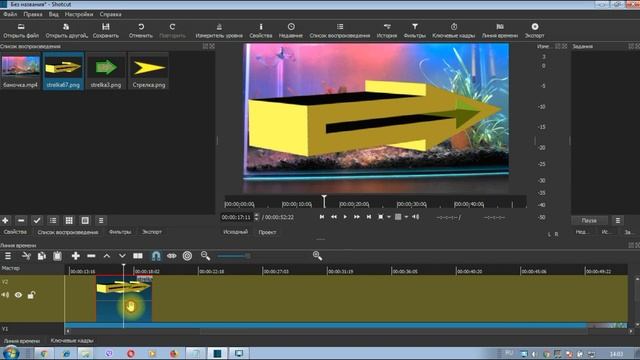Split clip at playhead
Image resolution: width=640 pixels, height=360 pixels.
pyautogui.click(x=138, y=256)
